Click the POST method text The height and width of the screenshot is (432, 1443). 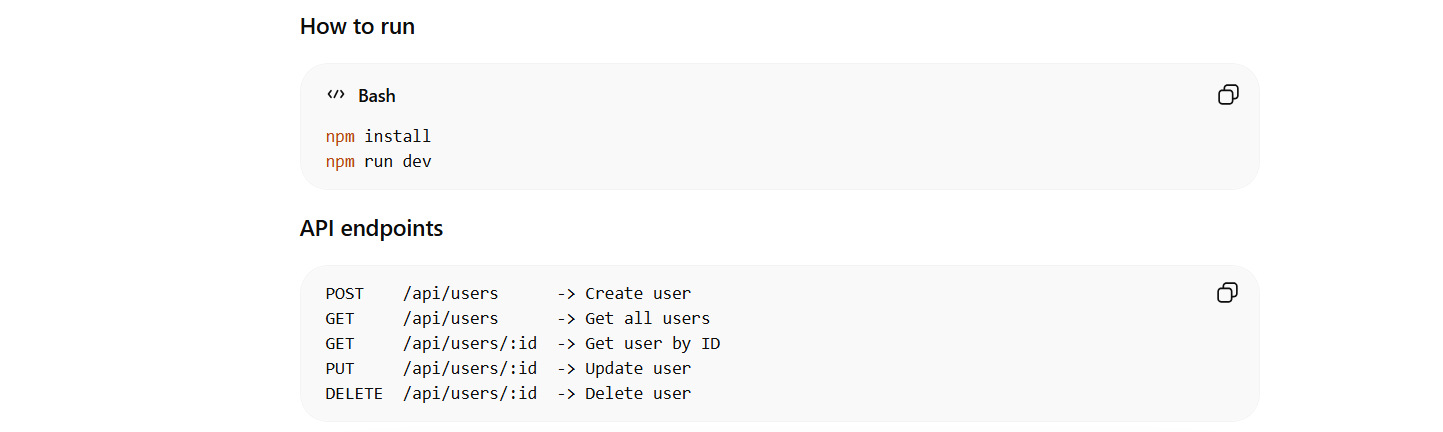(345, 294)
